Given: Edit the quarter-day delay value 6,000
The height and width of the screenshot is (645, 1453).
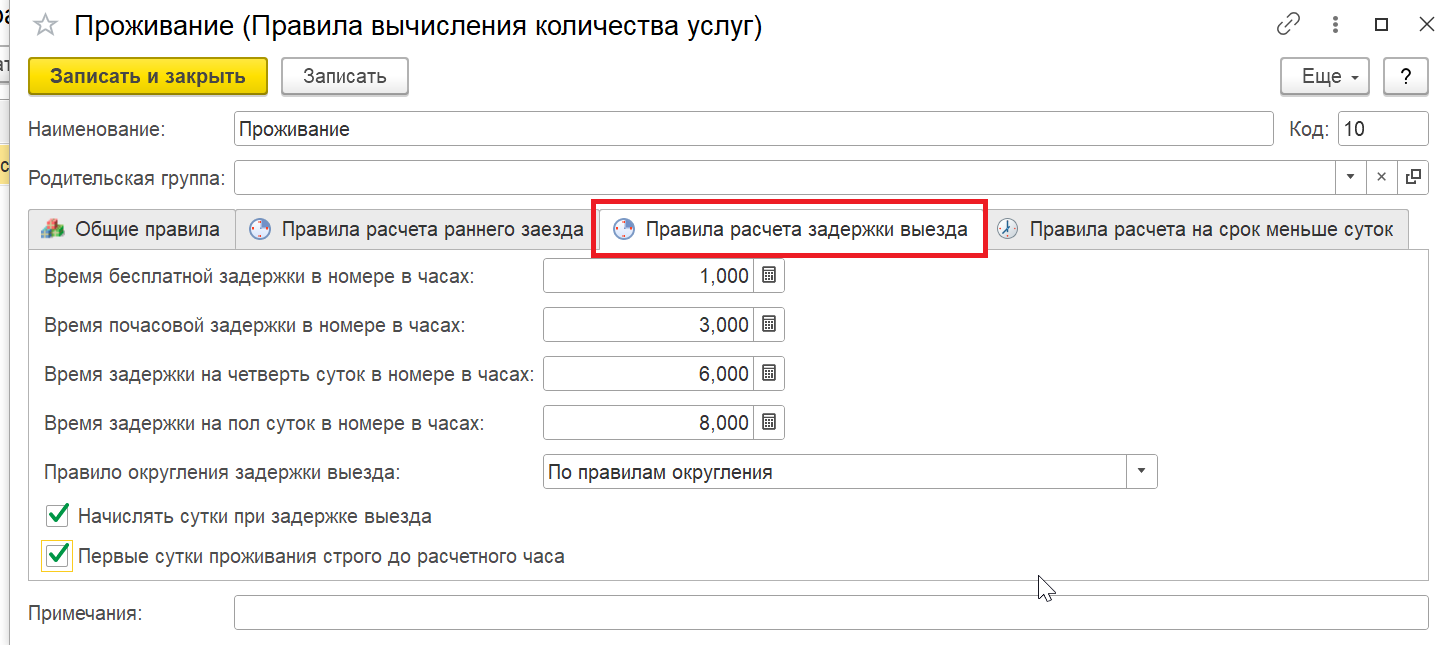Looking at the screenshot, I should point(649,373).
